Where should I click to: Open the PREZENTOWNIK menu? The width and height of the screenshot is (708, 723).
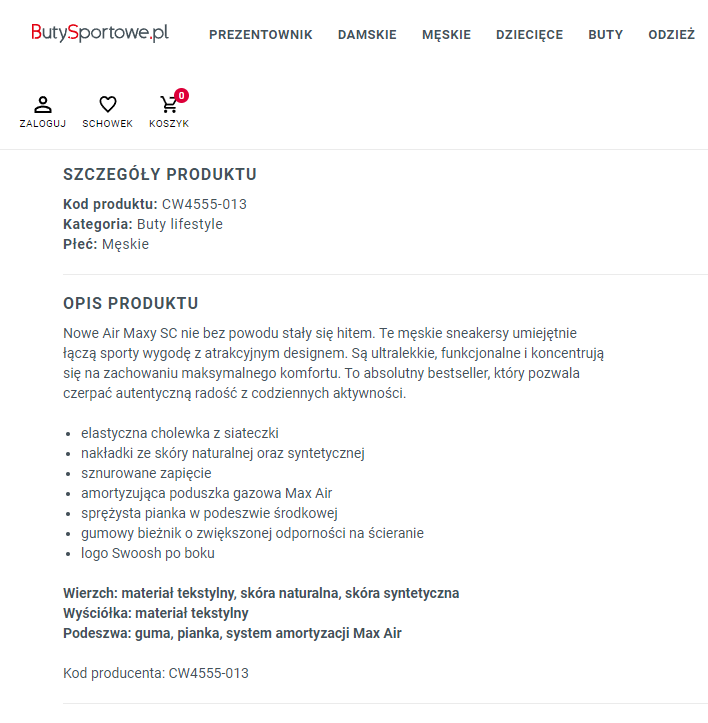coord(261,35)
